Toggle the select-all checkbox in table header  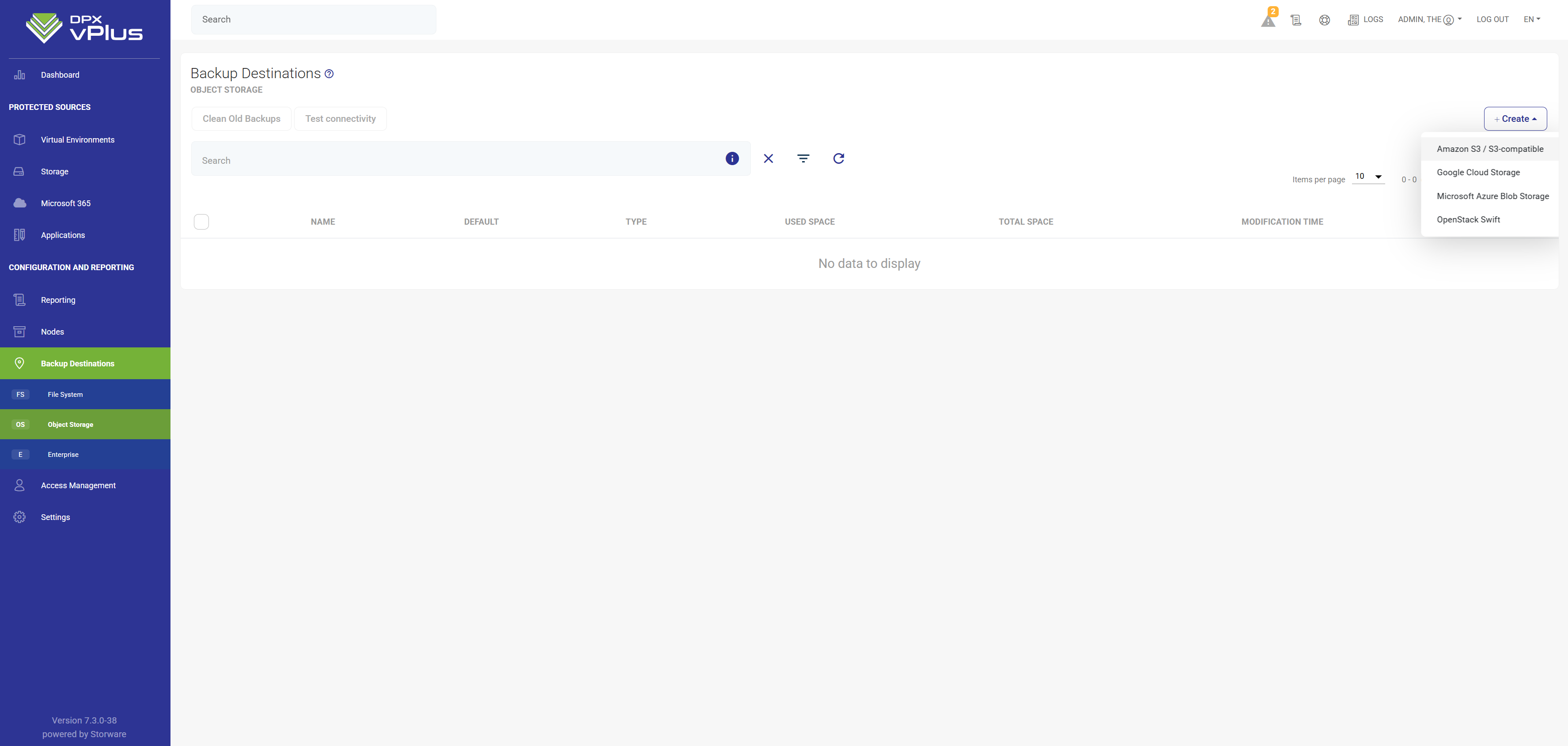[201, 222]
